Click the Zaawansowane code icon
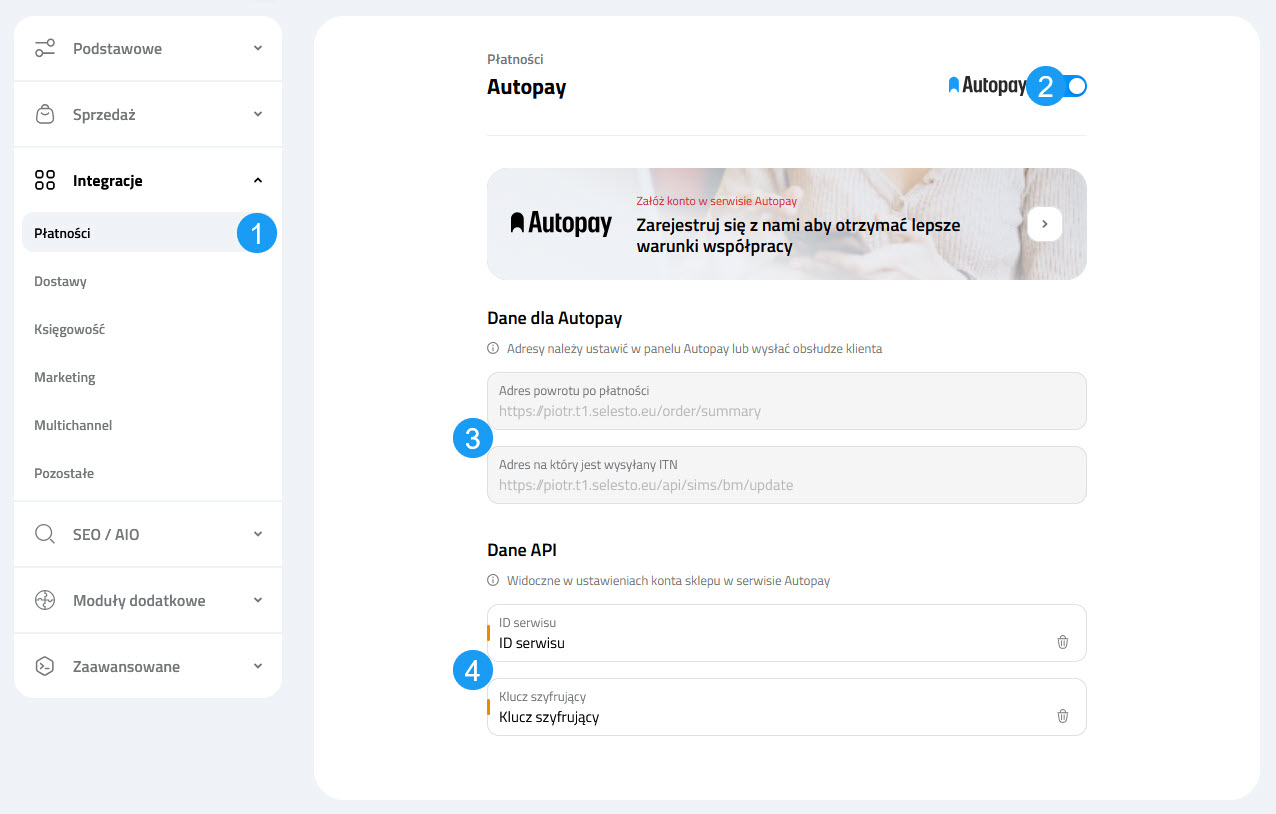 point(45,667)
